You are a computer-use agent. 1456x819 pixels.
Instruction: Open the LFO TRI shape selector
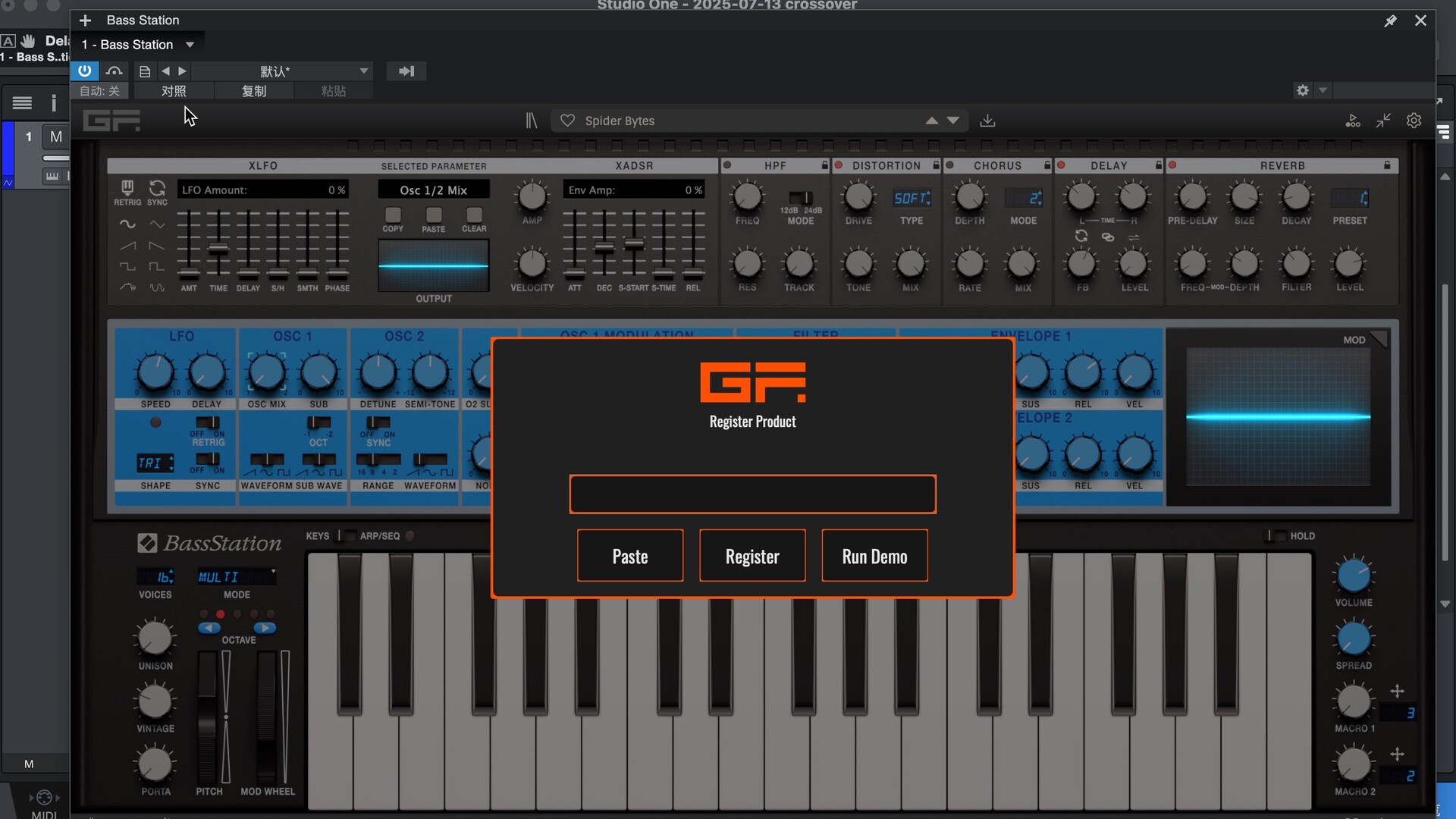[x=155, y=463]
